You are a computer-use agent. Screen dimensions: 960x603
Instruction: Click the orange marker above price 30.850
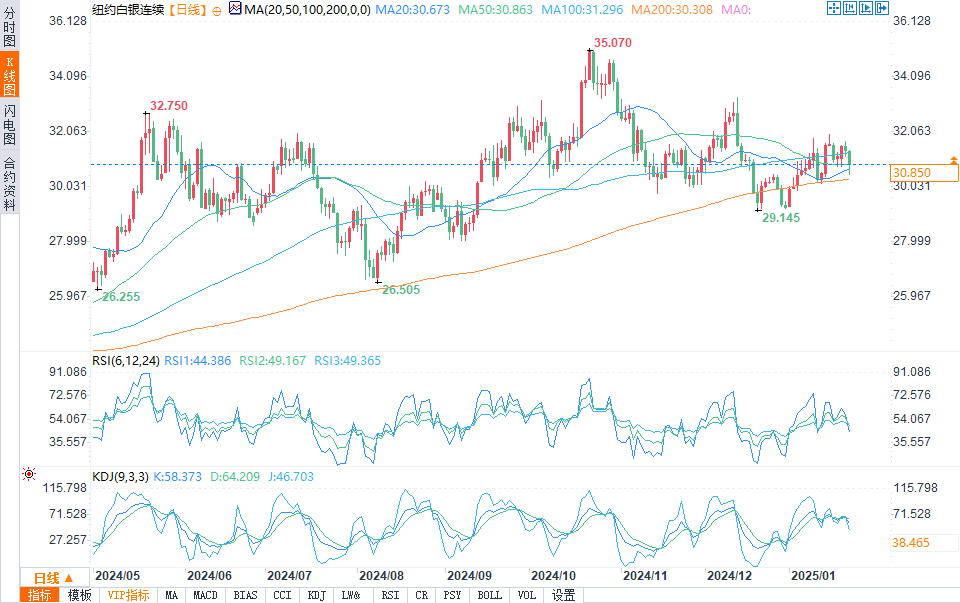(953, 160)
